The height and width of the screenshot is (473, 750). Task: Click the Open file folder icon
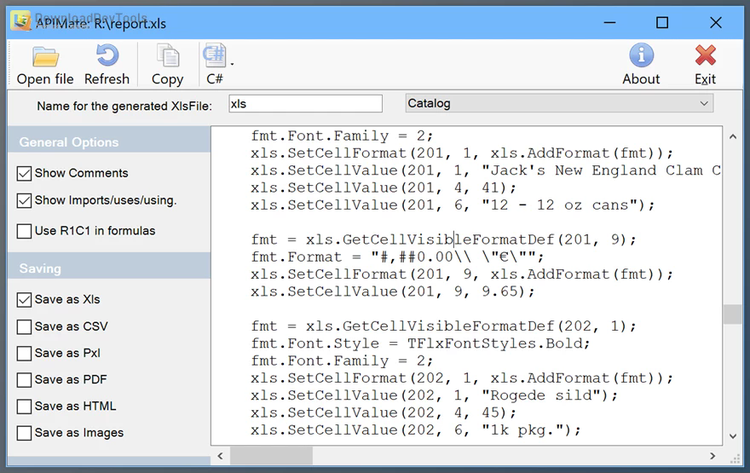[x=45, y=56]
